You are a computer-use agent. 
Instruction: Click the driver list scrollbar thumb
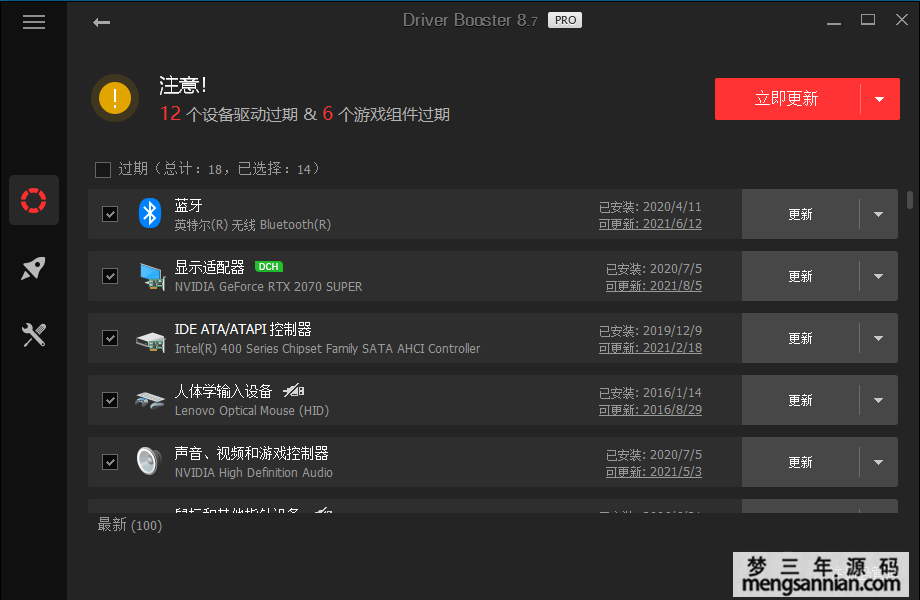[x=910, y=199]
